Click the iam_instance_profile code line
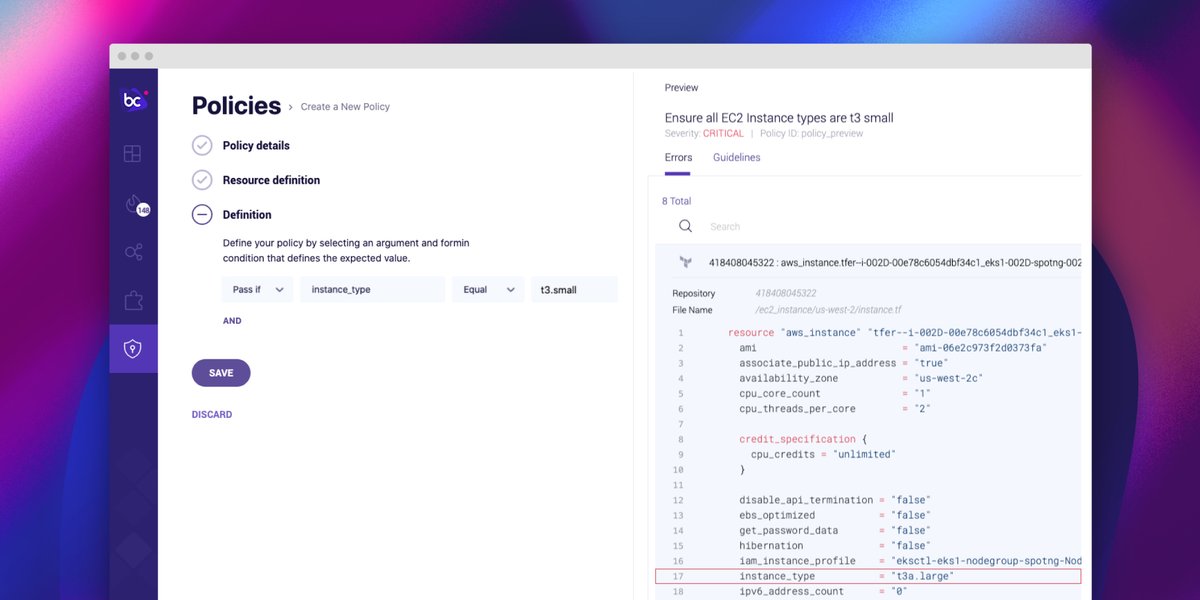 click(x=910, y=561)
